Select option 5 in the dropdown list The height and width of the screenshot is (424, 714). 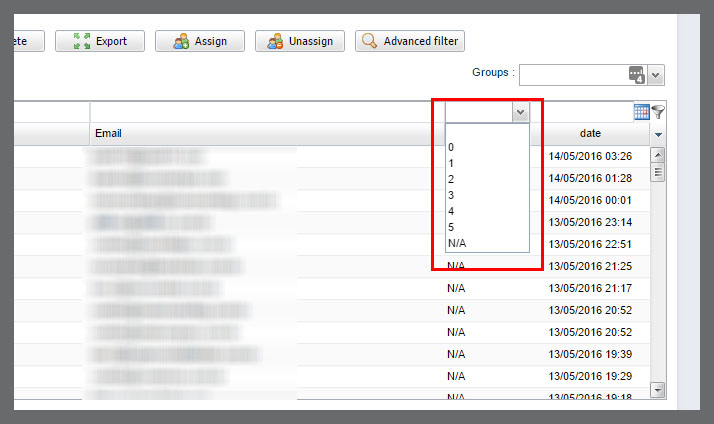click(x=487, y=227)
